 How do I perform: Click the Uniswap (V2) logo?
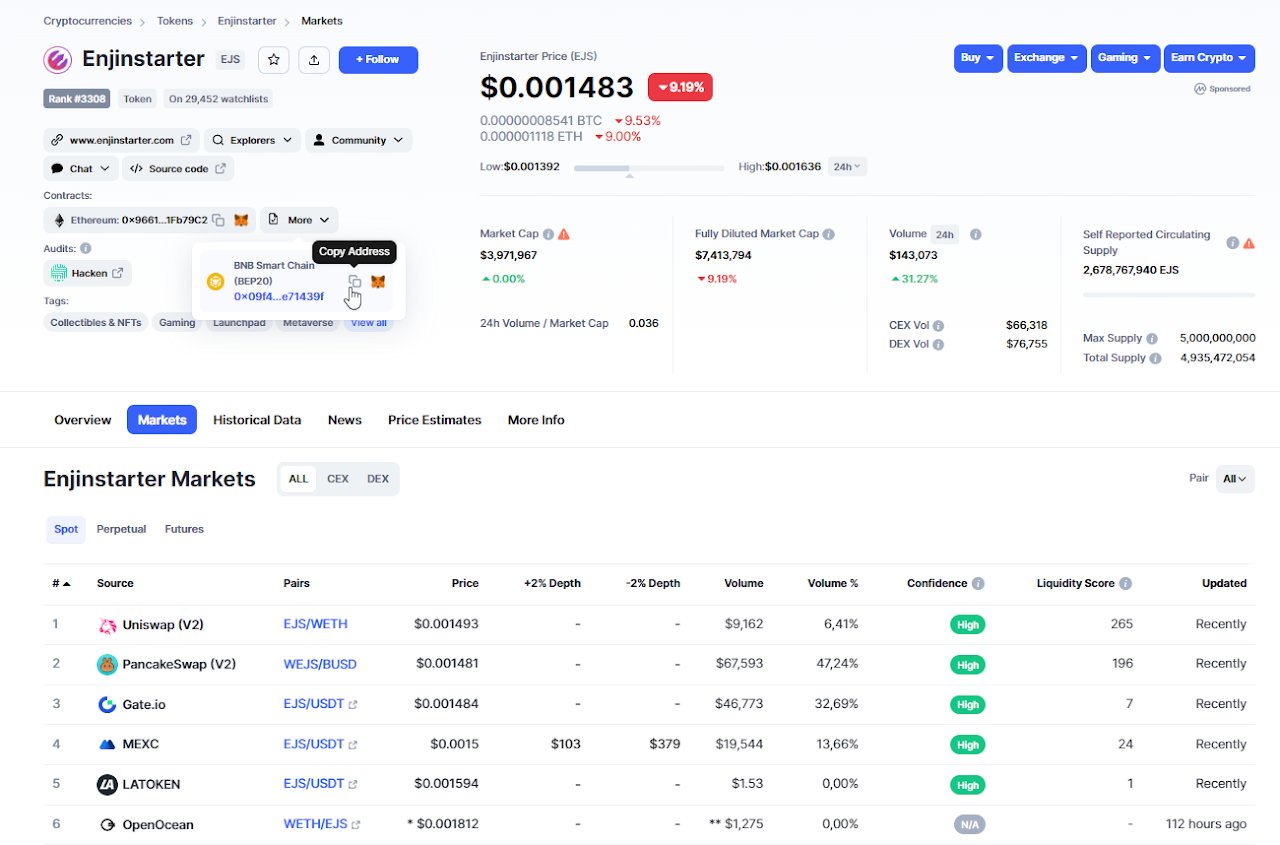click(x=107, y=625)
